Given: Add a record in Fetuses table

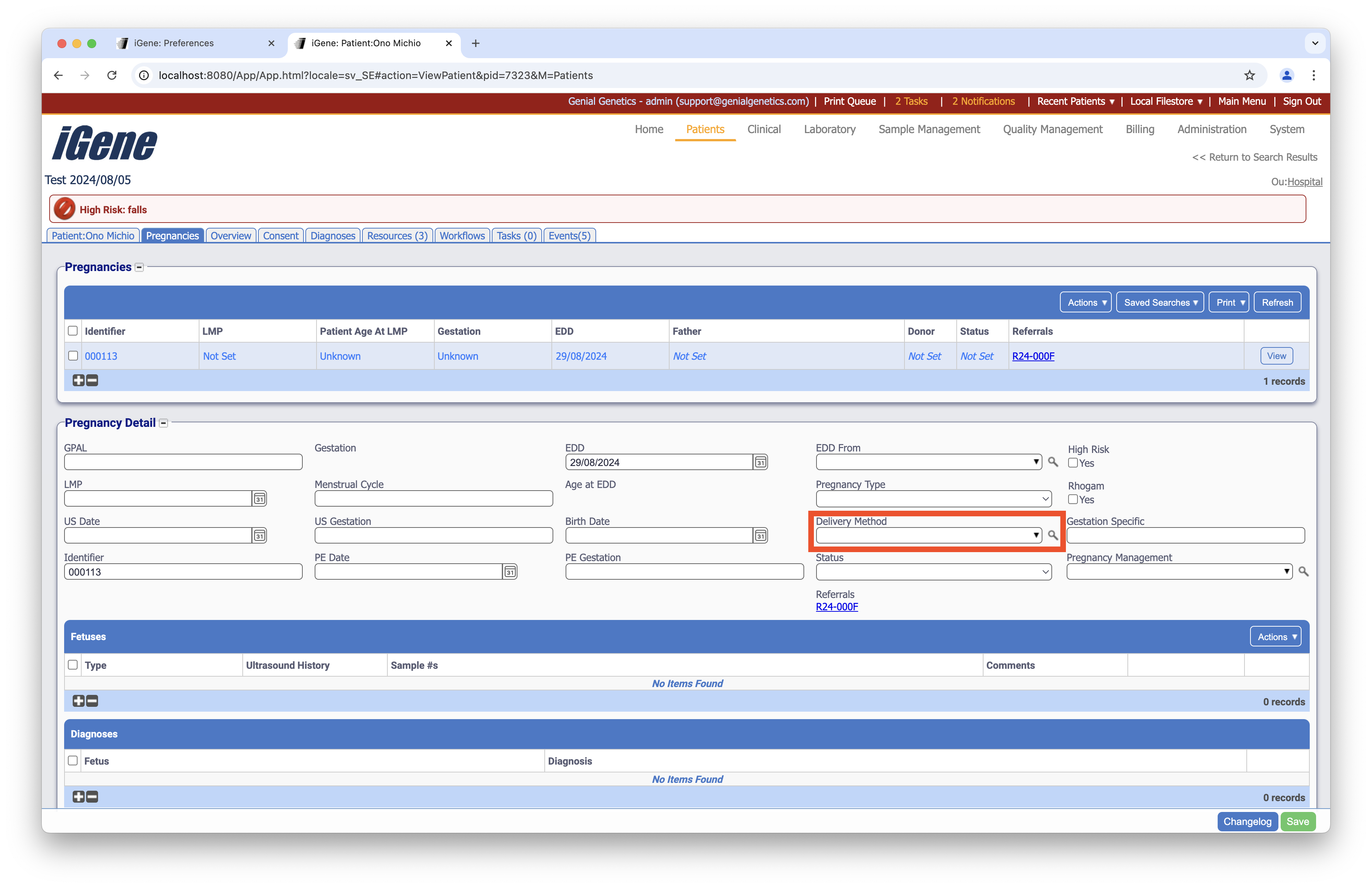Looking at the screenshot, I should [78, 701].
